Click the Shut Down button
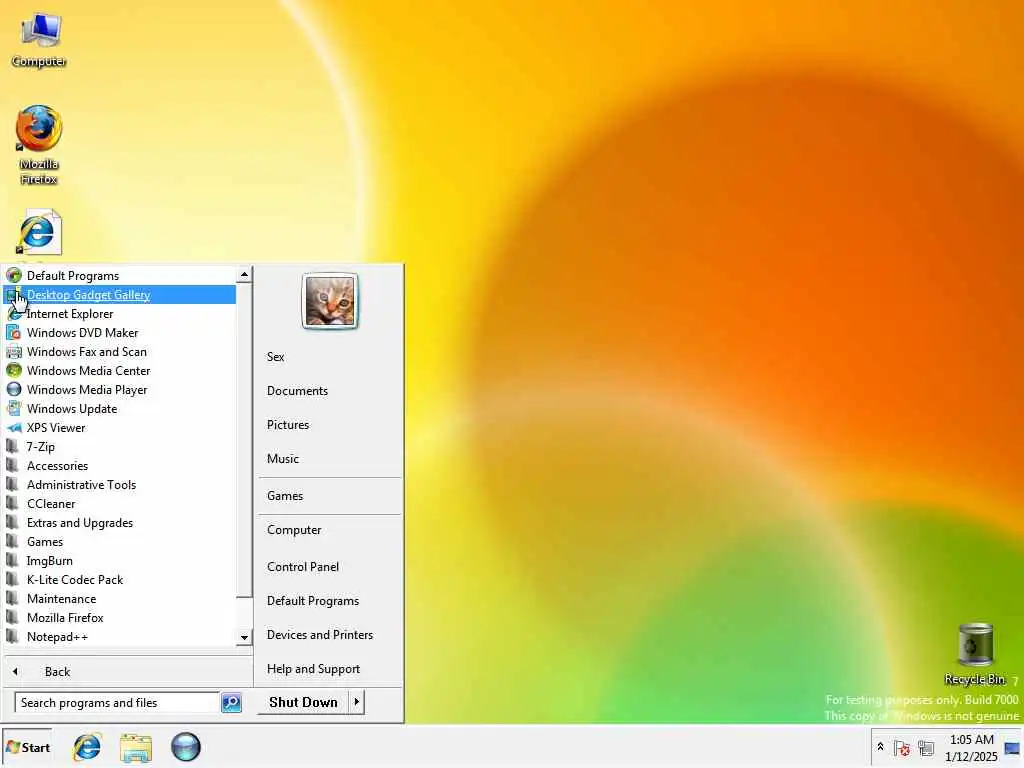The width and height of the screenshot is (1024, 768). [303, 702]
